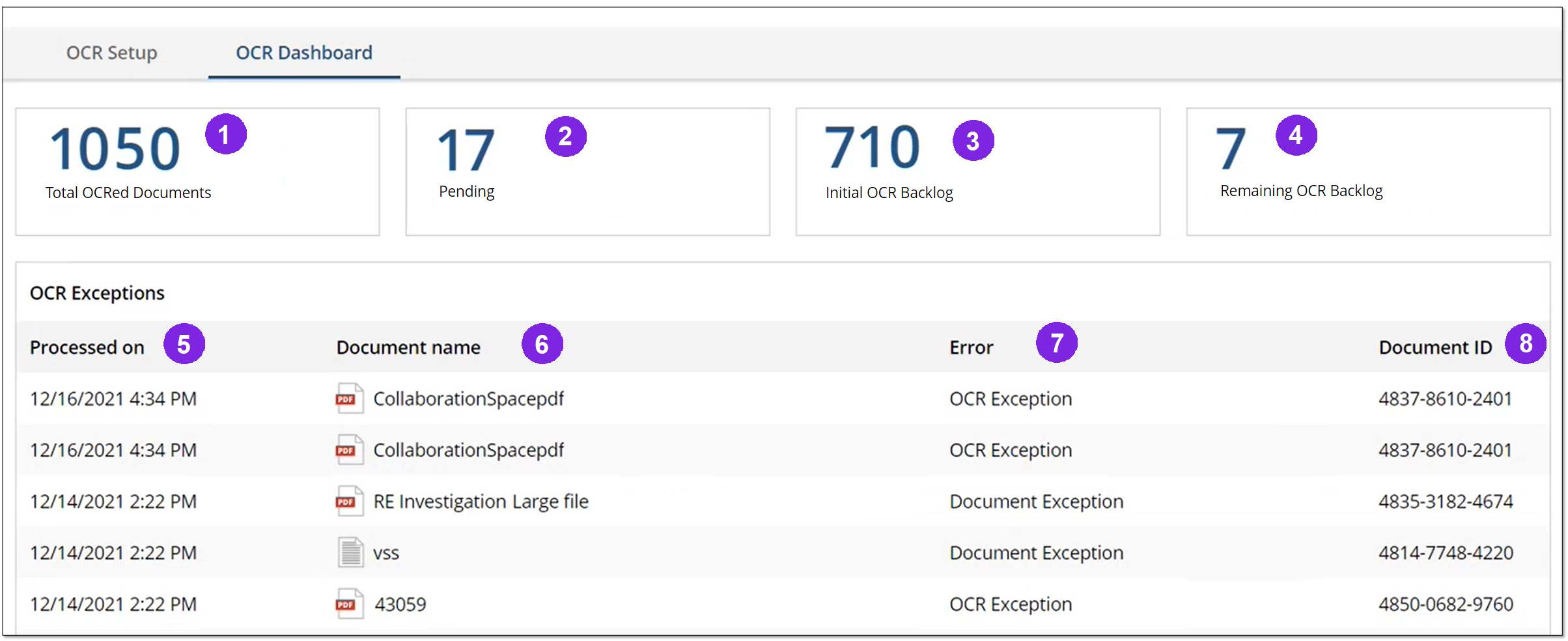This screenshot has width=1568, height=641.
Task: Select the PDF icon for RE Investigation Large file
Action: [348, 501]
